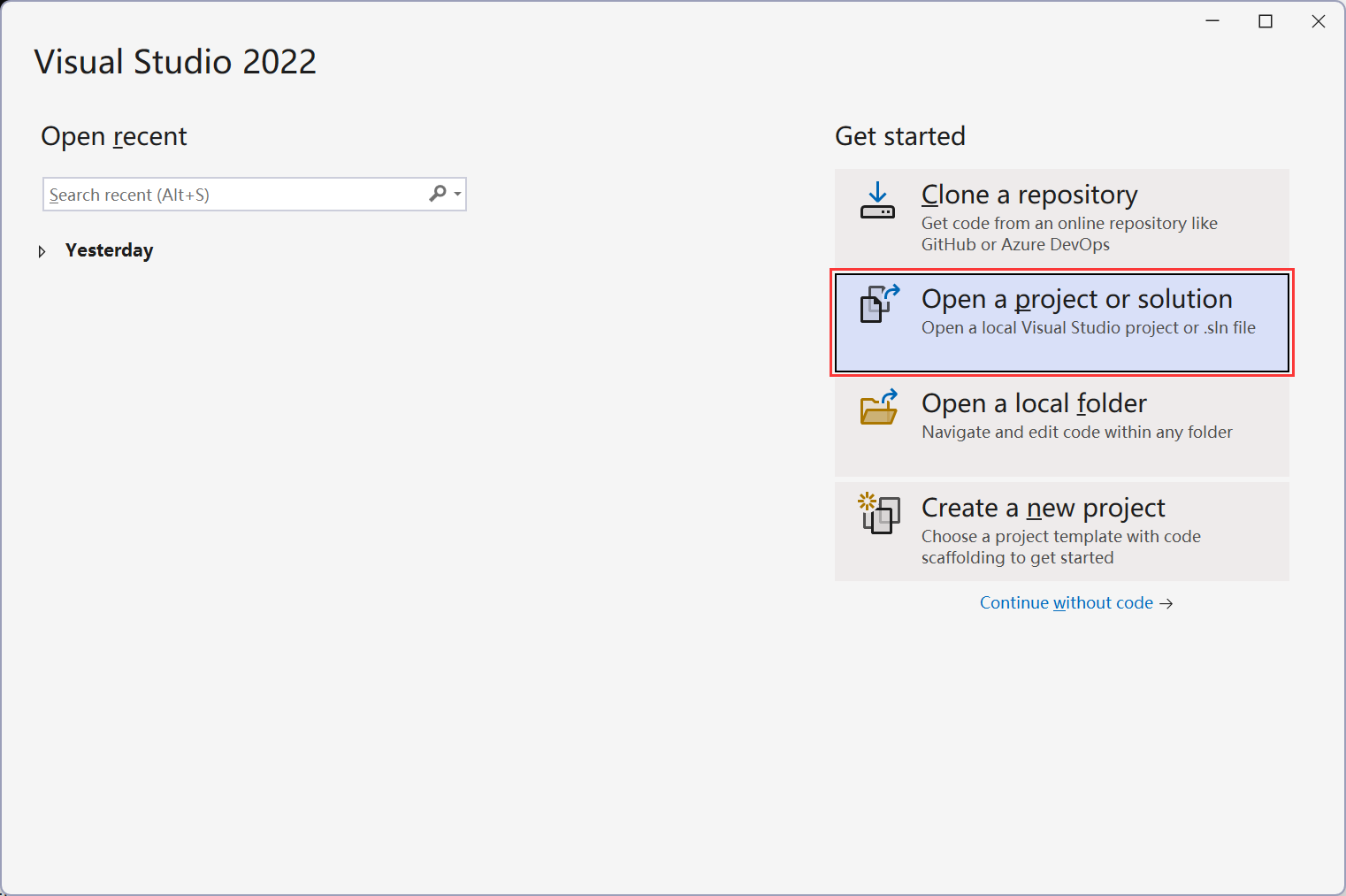Image resolution: width=1346 pixels, height=896 pixels.
Task: Click the 'Choose a project template' description text
Action: pos(1061,547)
